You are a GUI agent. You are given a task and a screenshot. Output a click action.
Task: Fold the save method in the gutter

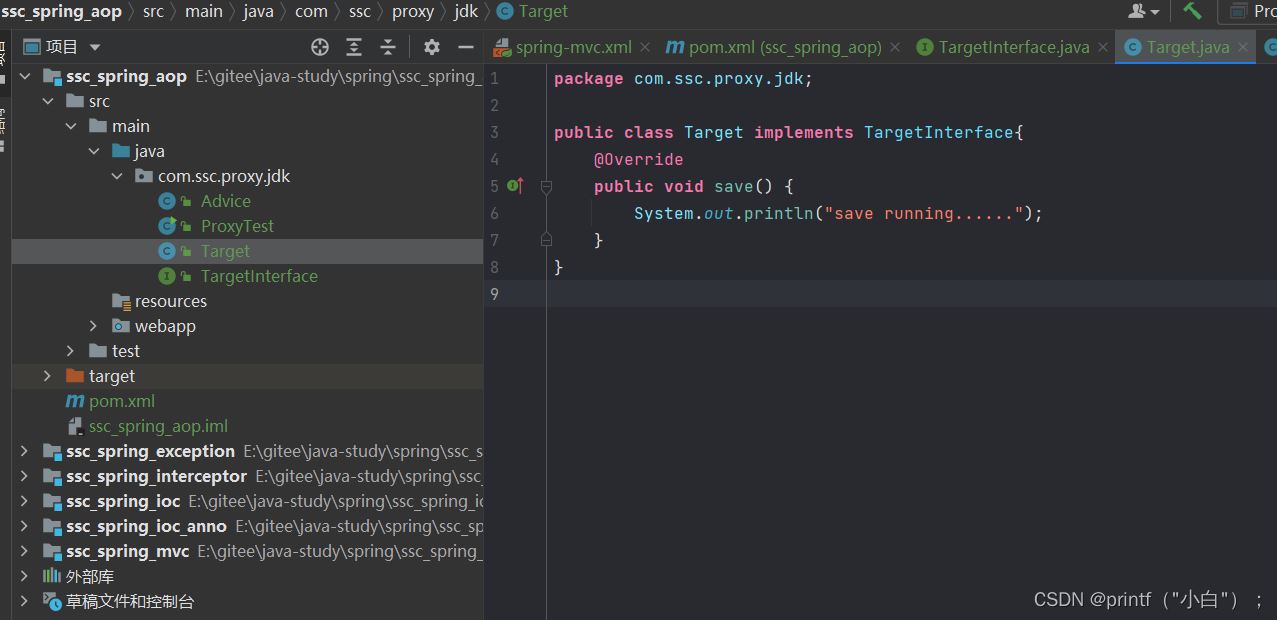click(x=546, y=186)
